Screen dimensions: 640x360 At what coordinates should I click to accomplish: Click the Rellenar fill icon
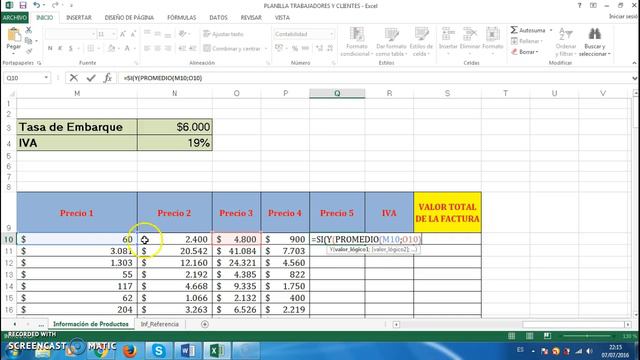click(514, 41)
